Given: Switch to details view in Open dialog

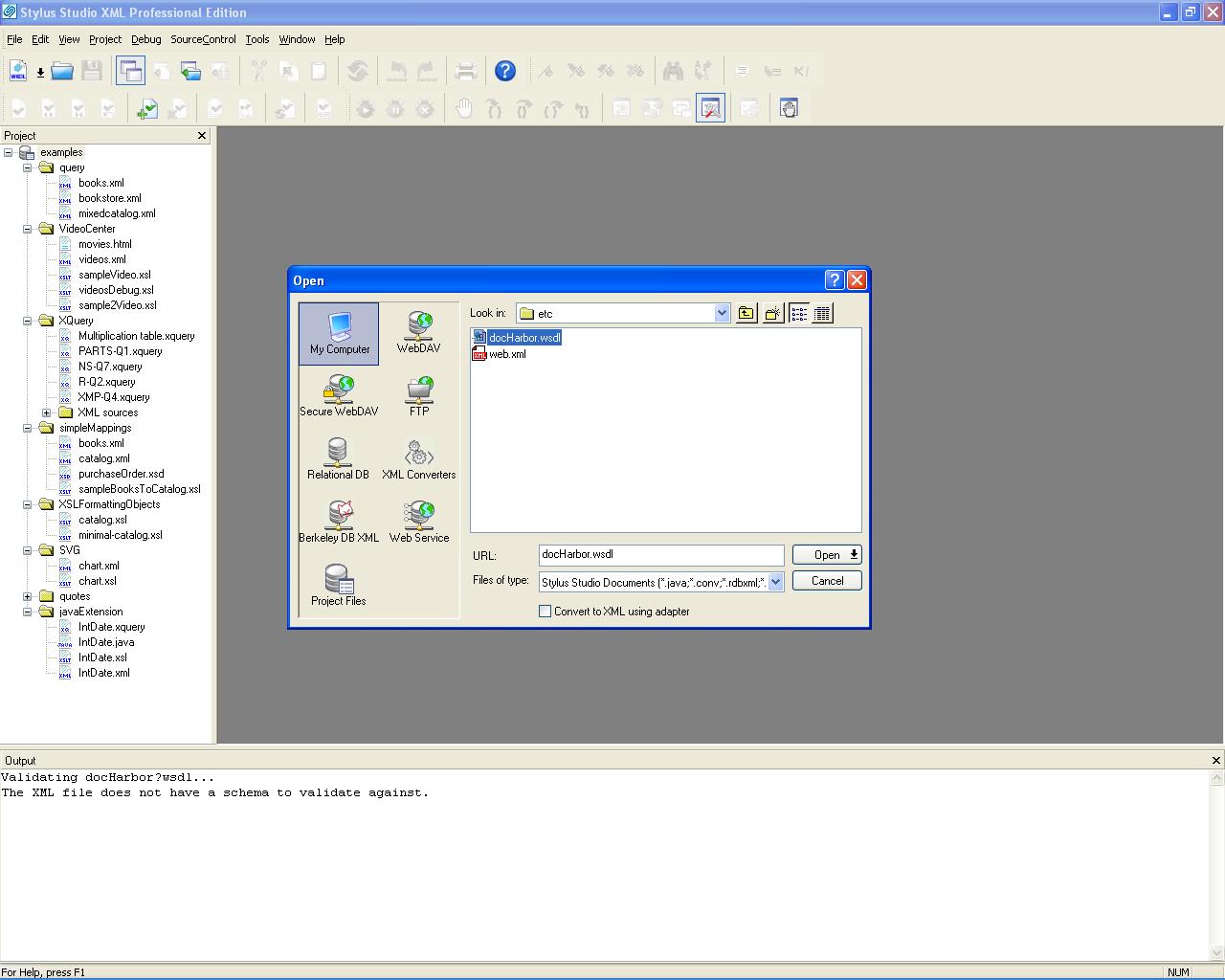Looking at the screenshot, I should (822, 313).
